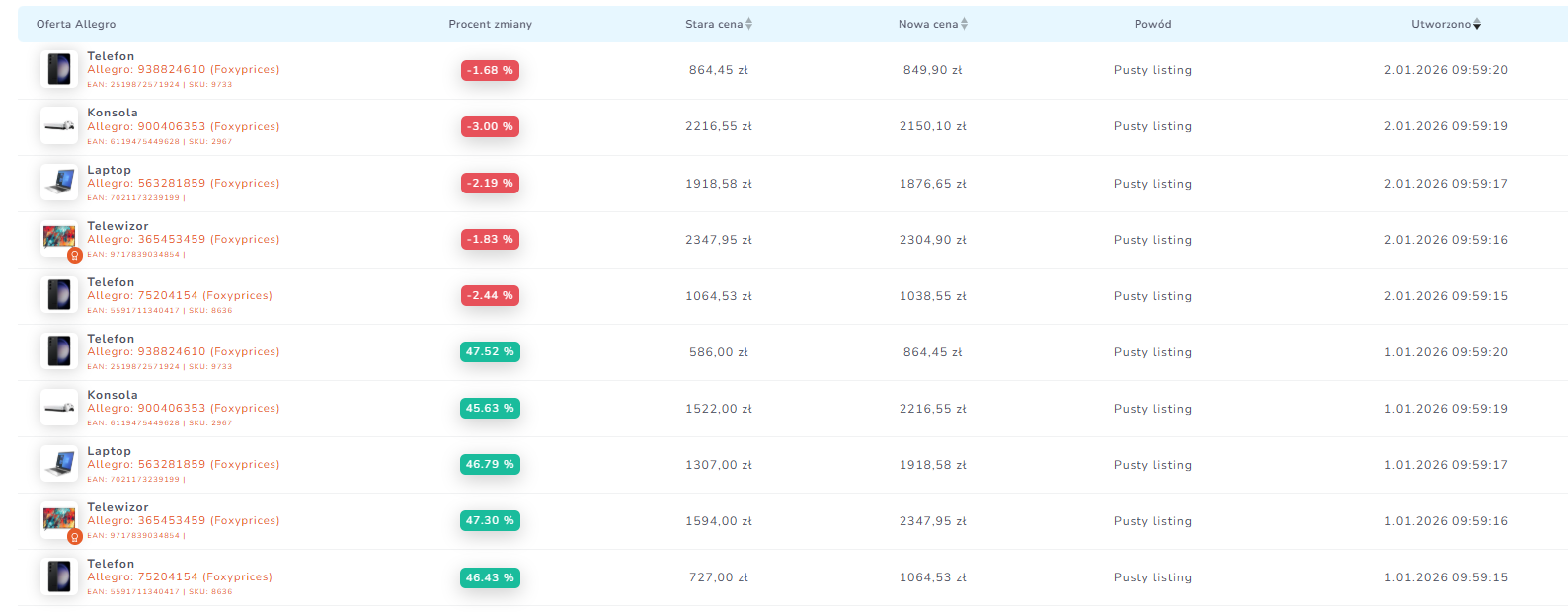1568x614 pixels.
Task: Open console thumbnail in the -3.00% row
Action: pos(59,126)
